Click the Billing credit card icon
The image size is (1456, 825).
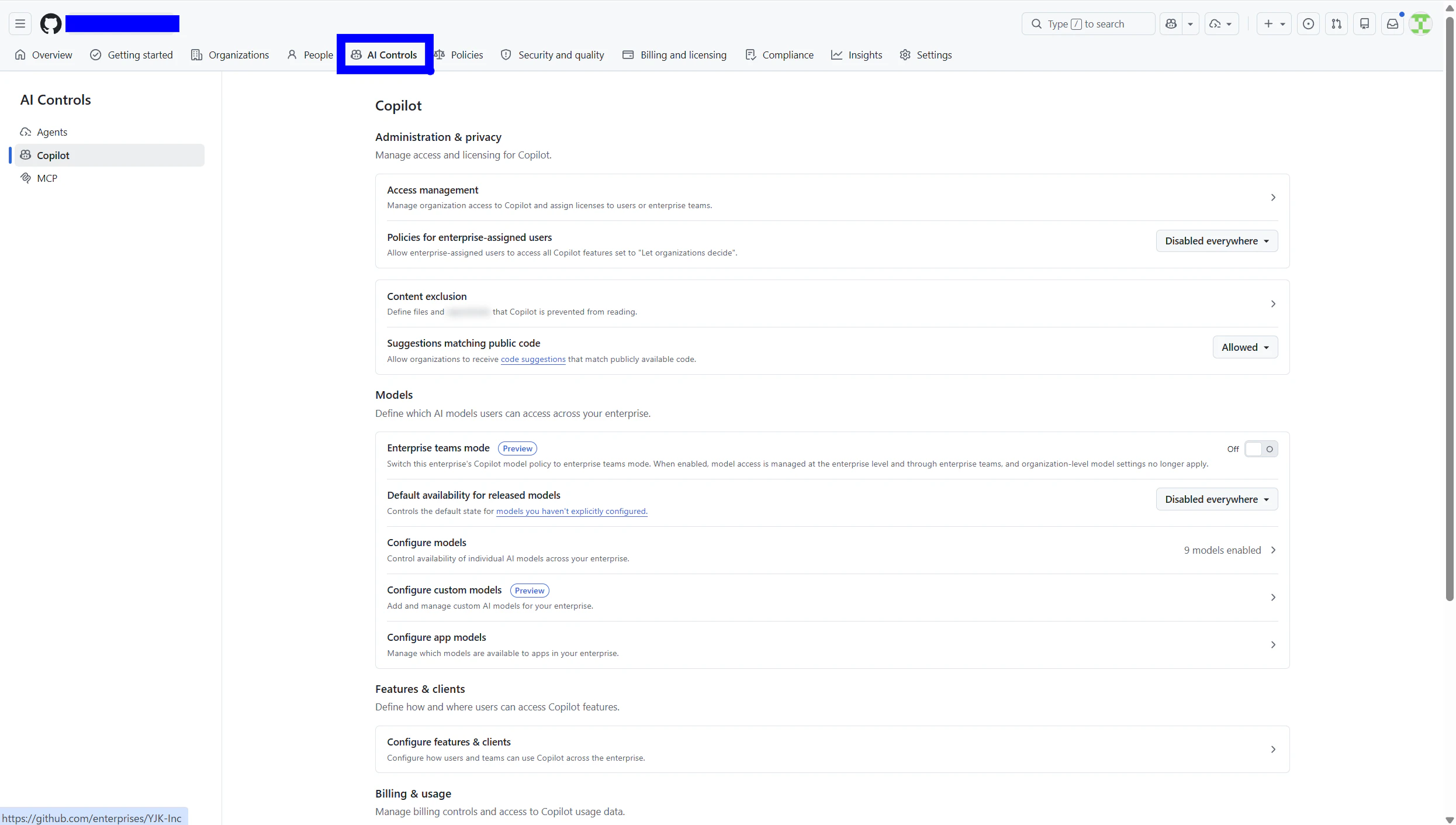click(628, 55)
